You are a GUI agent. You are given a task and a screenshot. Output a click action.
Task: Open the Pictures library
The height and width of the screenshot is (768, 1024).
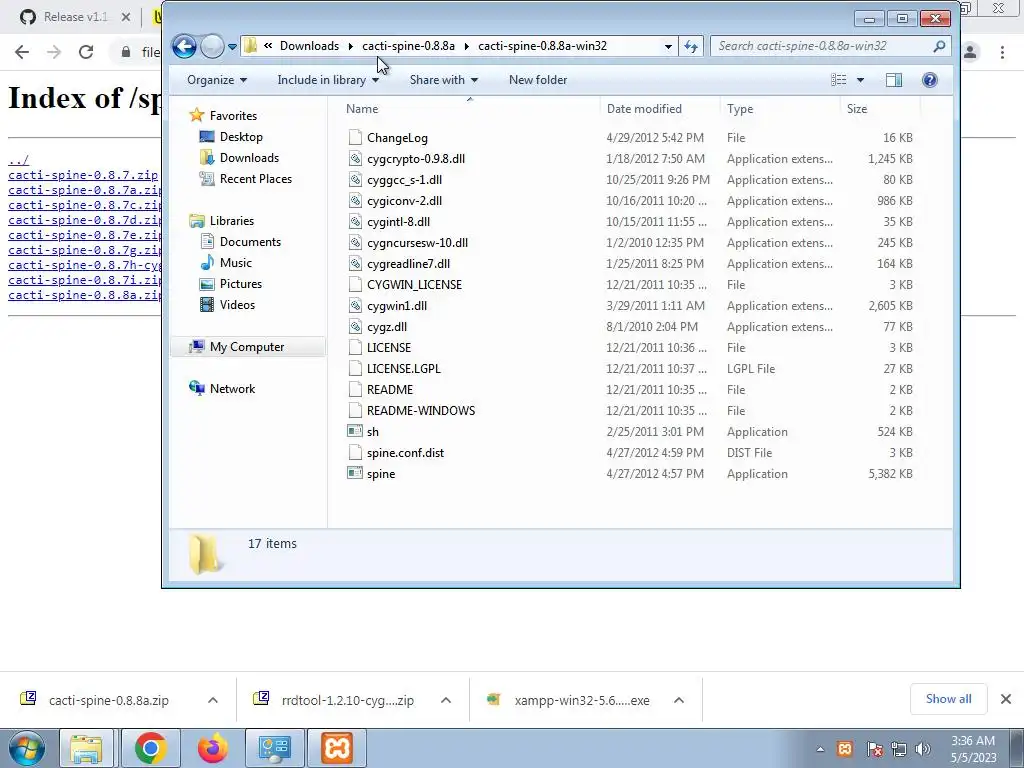pyautogui.click(x=240, y=283)
